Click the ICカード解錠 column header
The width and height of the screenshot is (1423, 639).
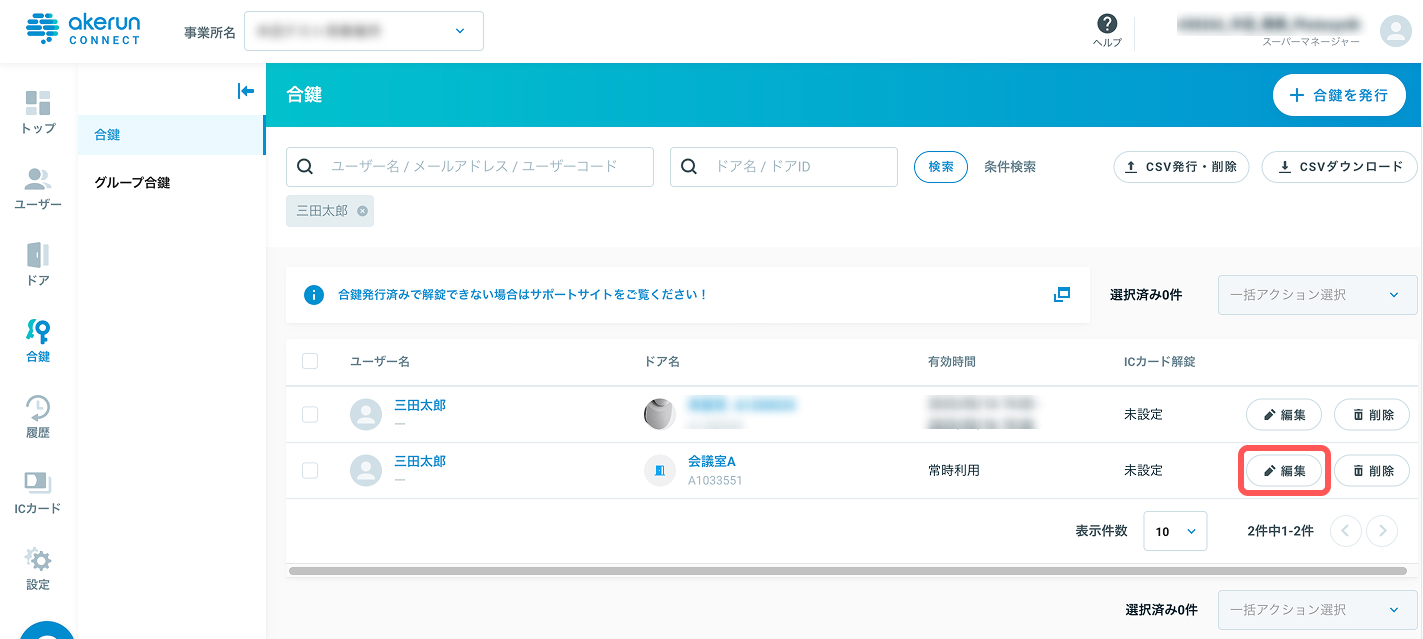[x=1160, y=361]
